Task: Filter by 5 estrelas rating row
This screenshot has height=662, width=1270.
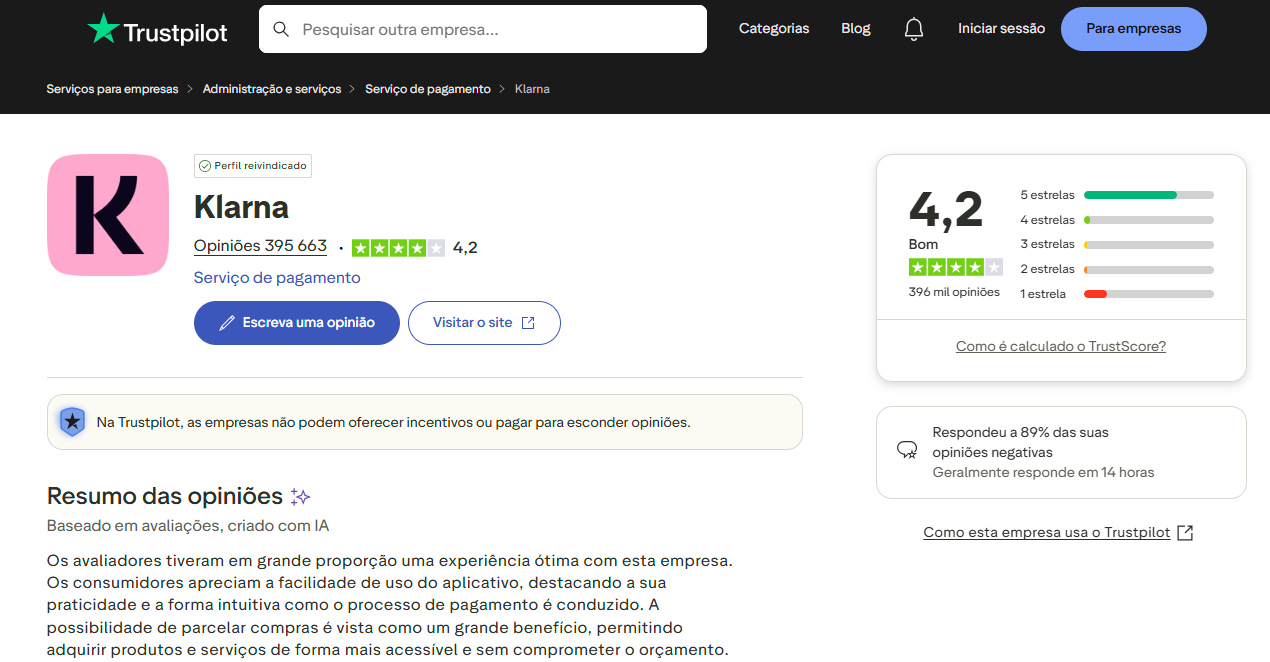Action: click(1117, 195)
